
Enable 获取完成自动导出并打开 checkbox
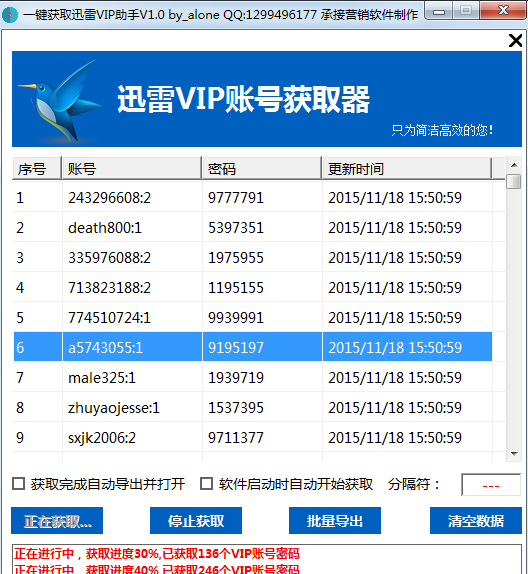coord(18,484)
